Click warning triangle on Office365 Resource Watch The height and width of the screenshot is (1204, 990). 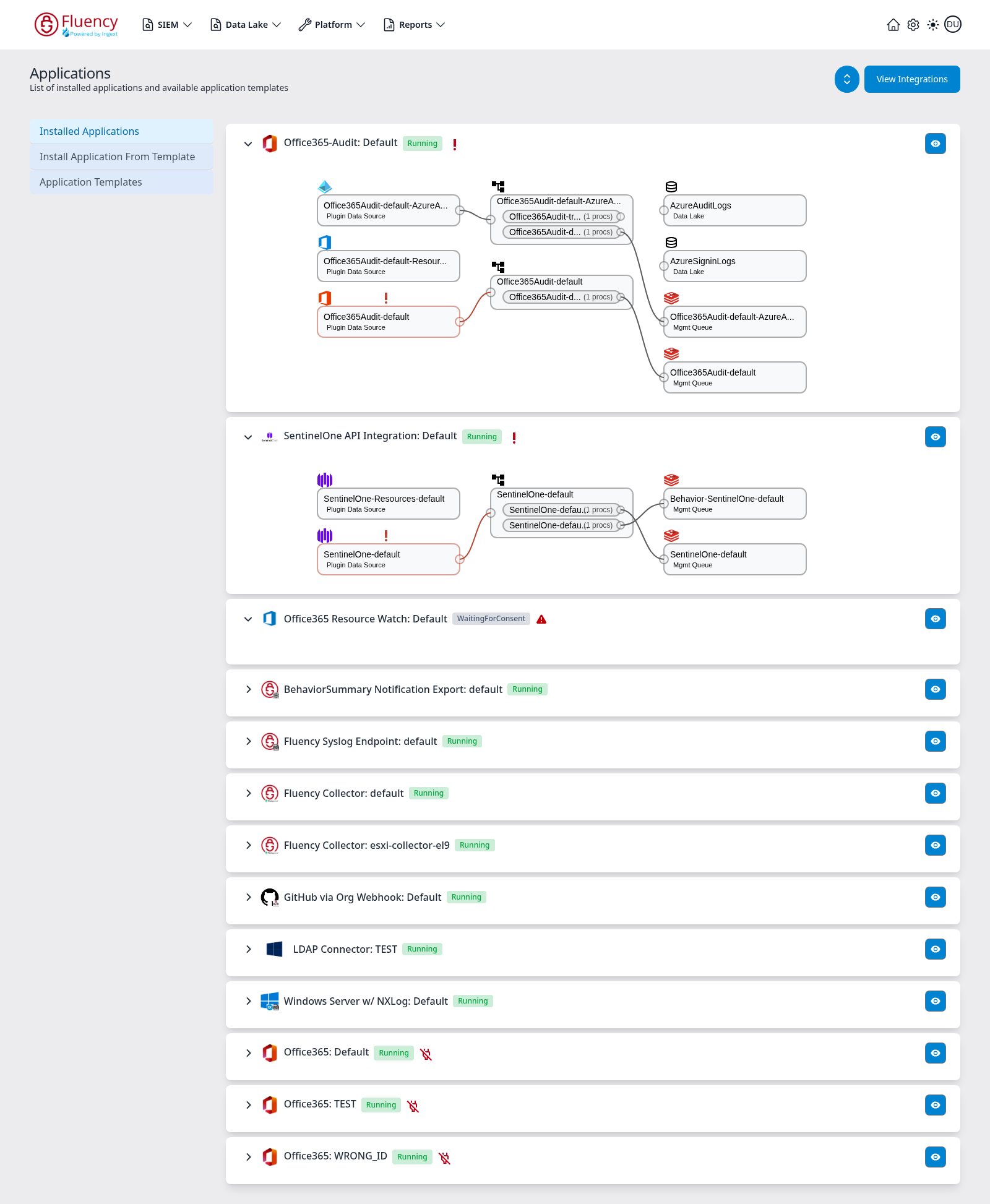541,619
